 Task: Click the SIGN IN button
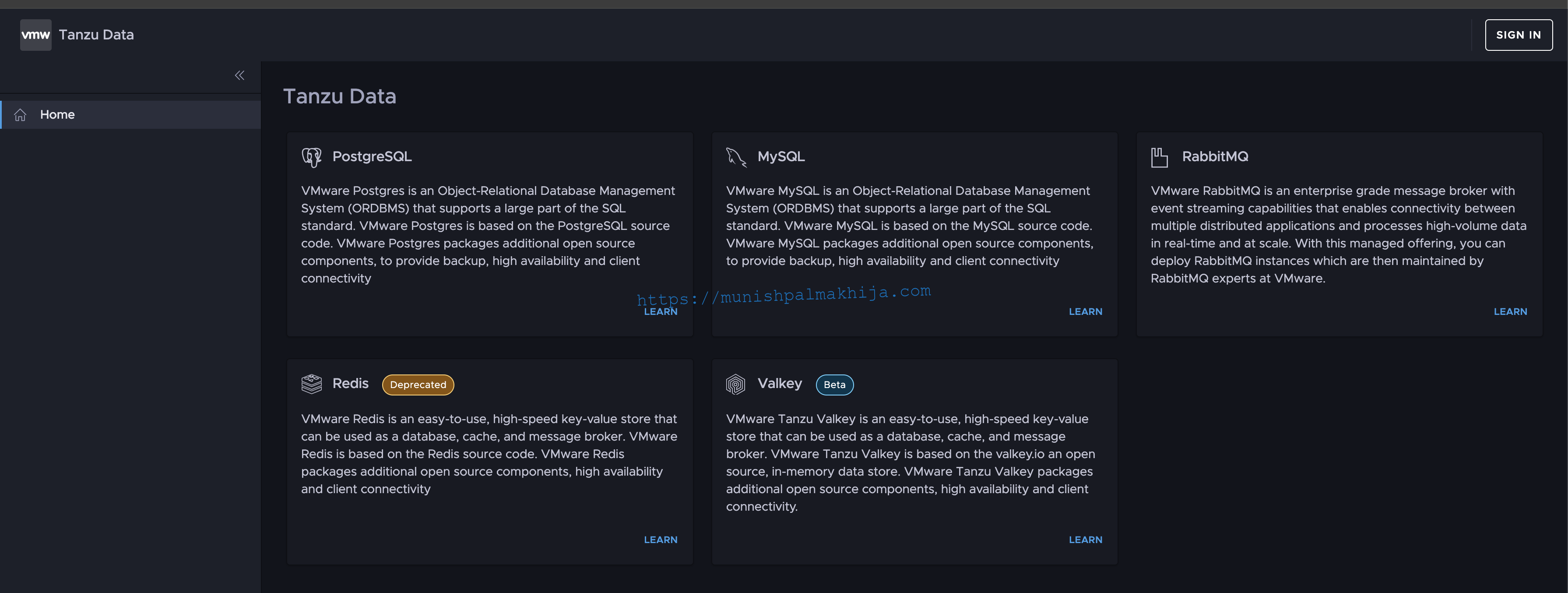point(1518,35)
